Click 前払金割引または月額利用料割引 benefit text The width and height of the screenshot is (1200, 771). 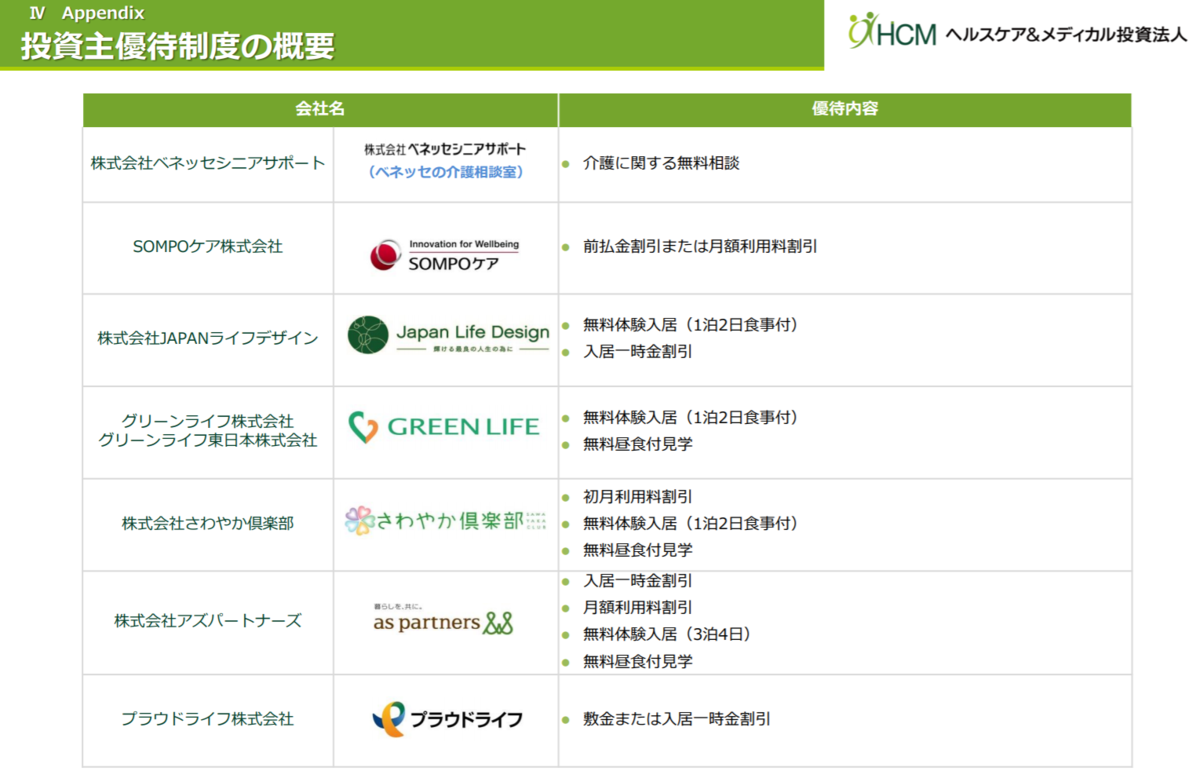coord(700,246)
